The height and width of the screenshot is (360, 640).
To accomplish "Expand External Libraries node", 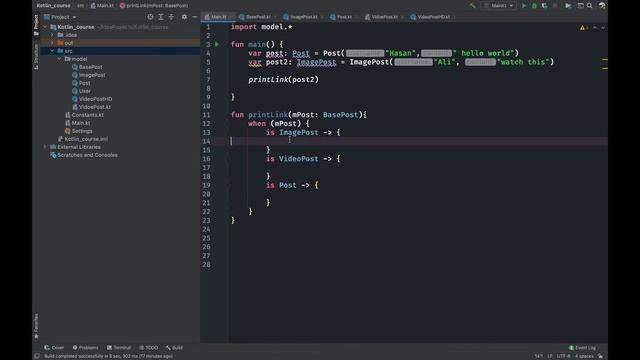I will point(45,147).
